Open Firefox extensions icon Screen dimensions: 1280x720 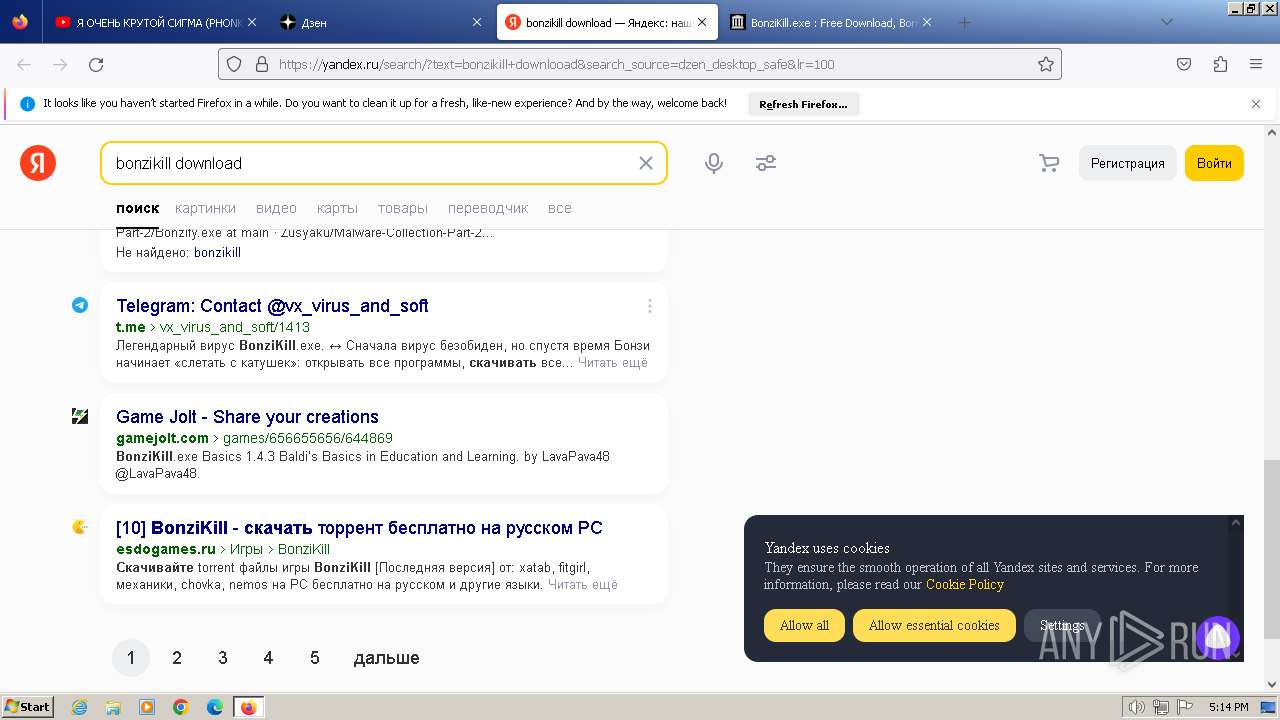pyautogui.click(x=1220, y=64)
